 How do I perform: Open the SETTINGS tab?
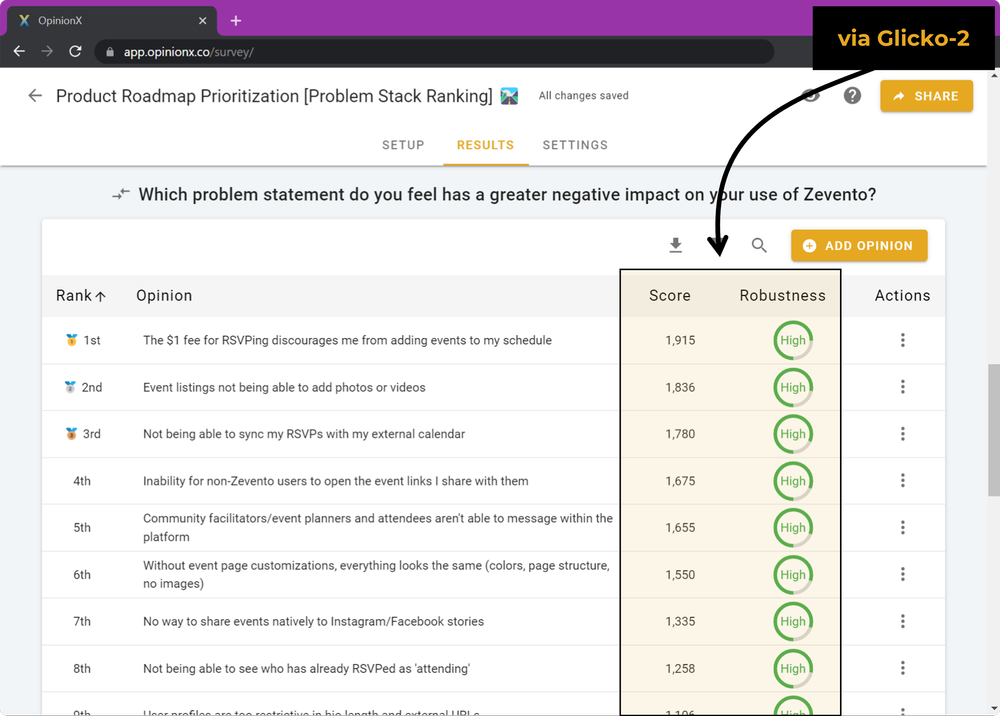click(575, 144)
